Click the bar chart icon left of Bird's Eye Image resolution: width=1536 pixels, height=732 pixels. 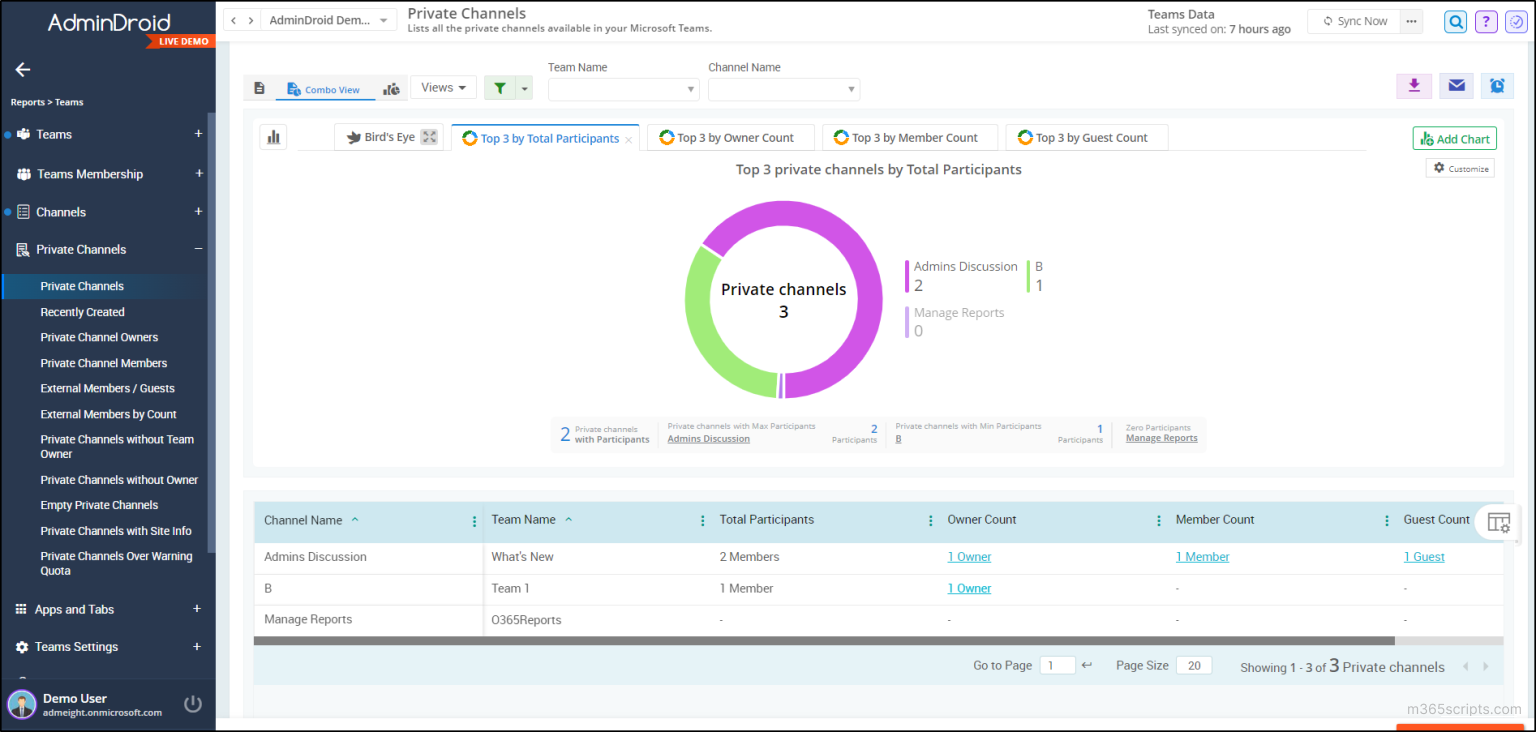273,137
